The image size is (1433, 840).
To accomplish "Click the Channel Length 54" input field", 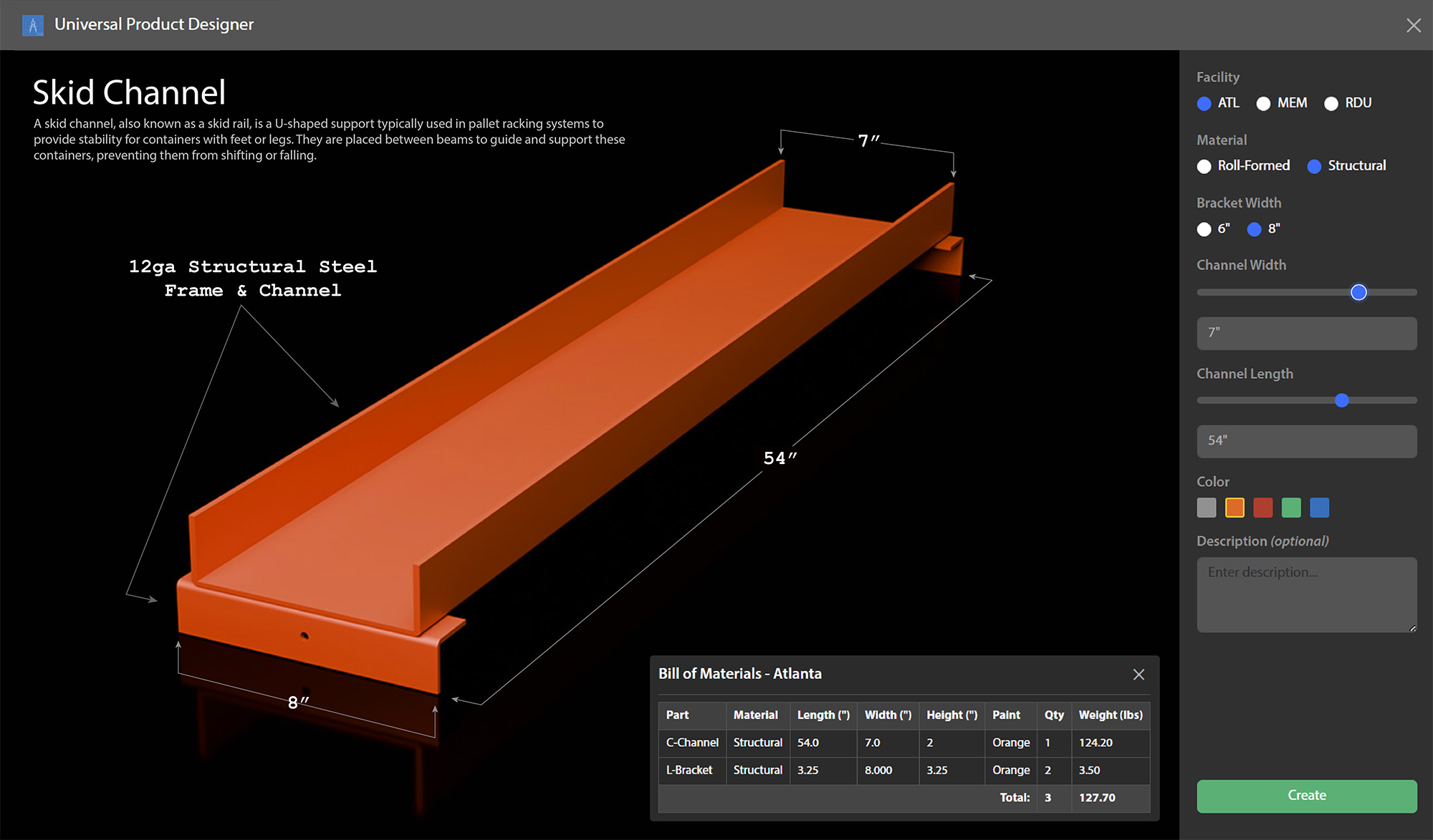I will point(1306,441).
